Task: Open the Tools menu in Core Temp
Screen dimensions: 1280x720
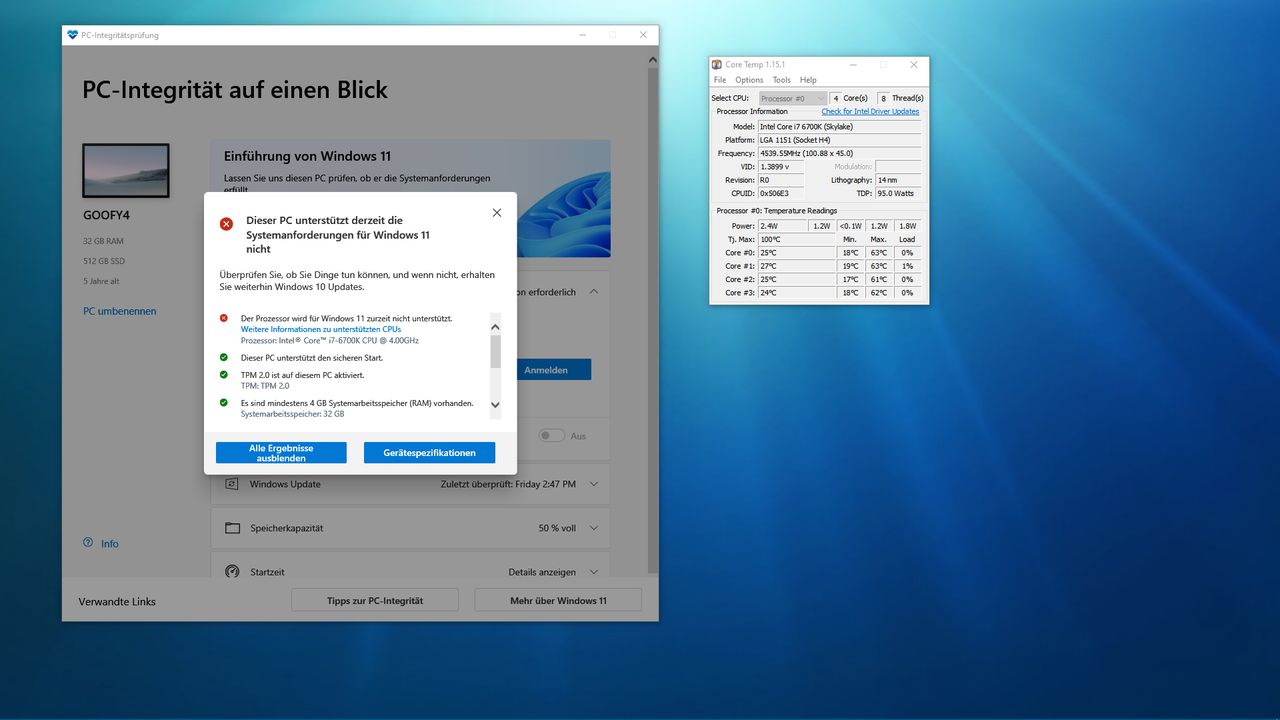Action: pyautogui.click(x=782, y=80)
